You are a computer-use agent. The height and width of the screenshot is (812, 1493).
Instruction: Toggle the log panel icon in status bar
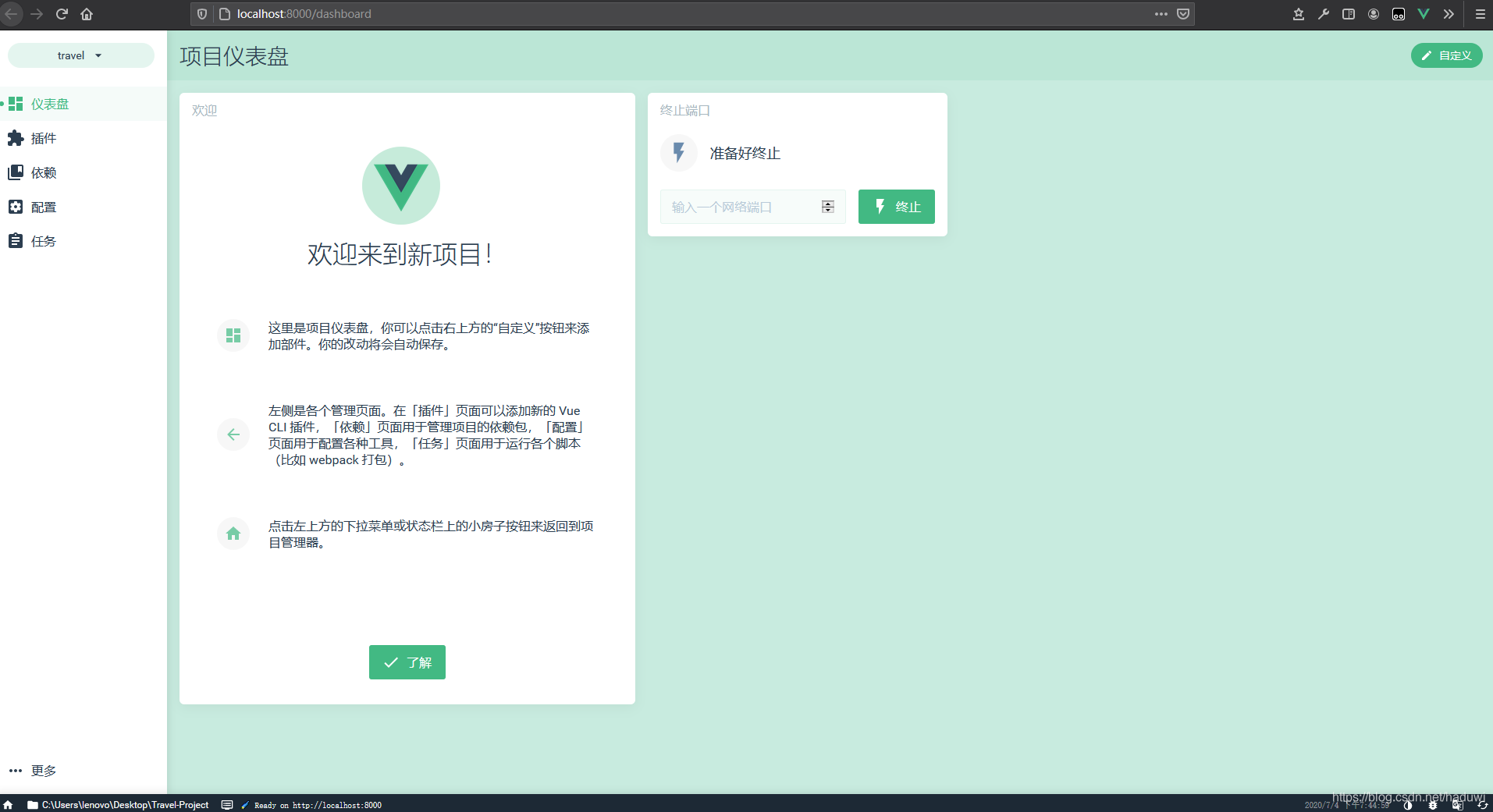(227, 805)
